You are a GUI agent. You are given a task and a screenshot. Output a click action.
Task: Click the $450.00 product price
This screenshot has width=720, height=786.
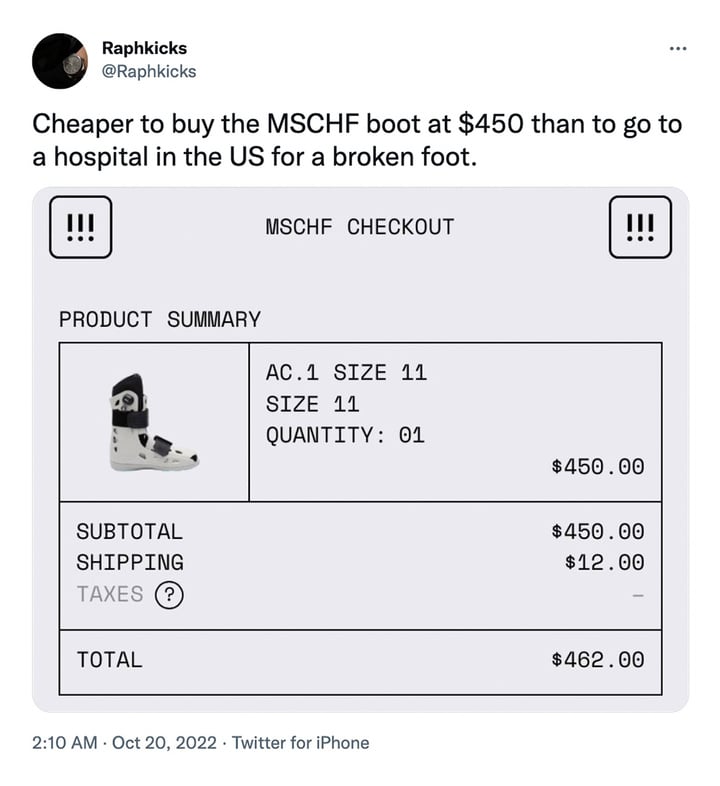pyautogui.click(x=598, y=467)
